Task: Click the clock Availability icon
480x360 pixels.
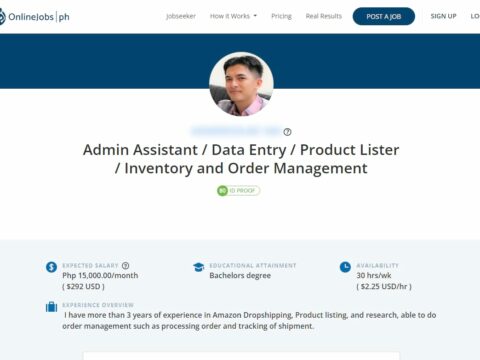Action: 345,267
